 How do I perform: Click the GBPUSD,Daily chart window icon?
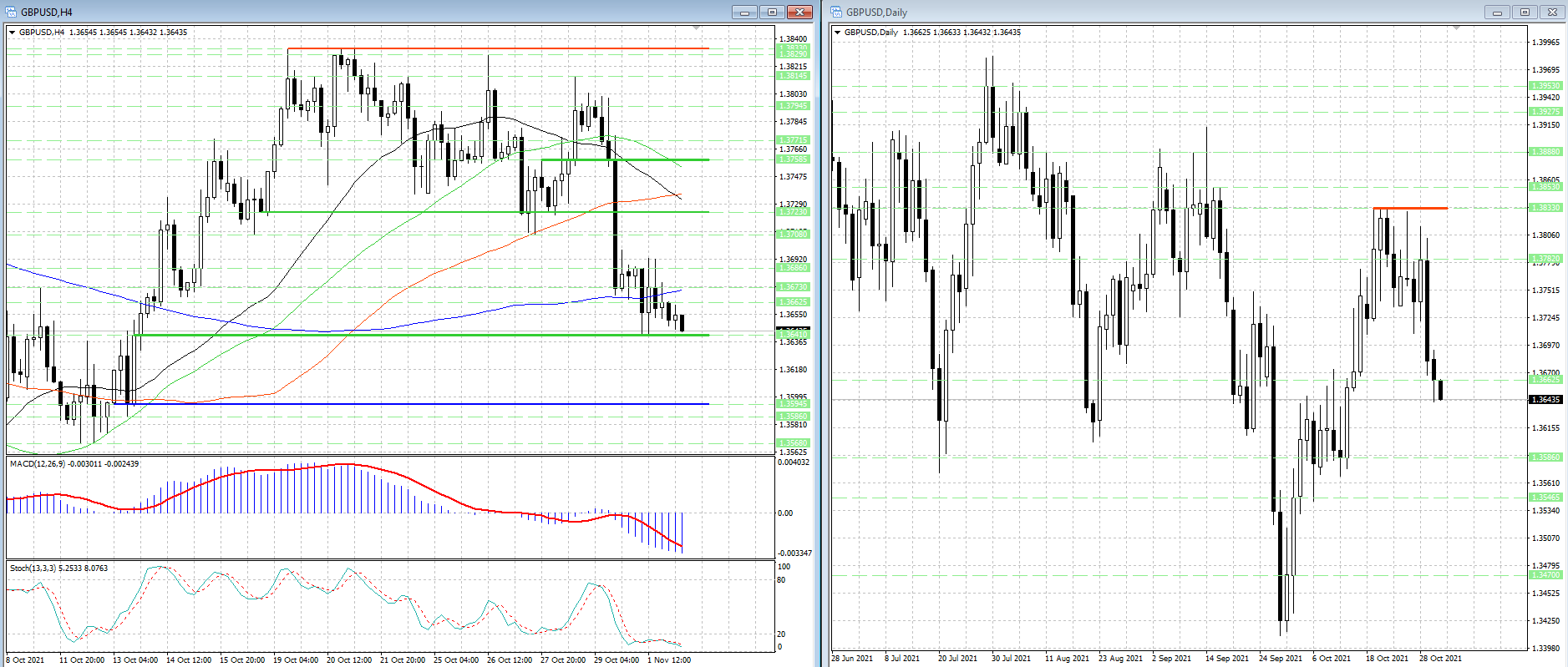click(x=836, y=12)
